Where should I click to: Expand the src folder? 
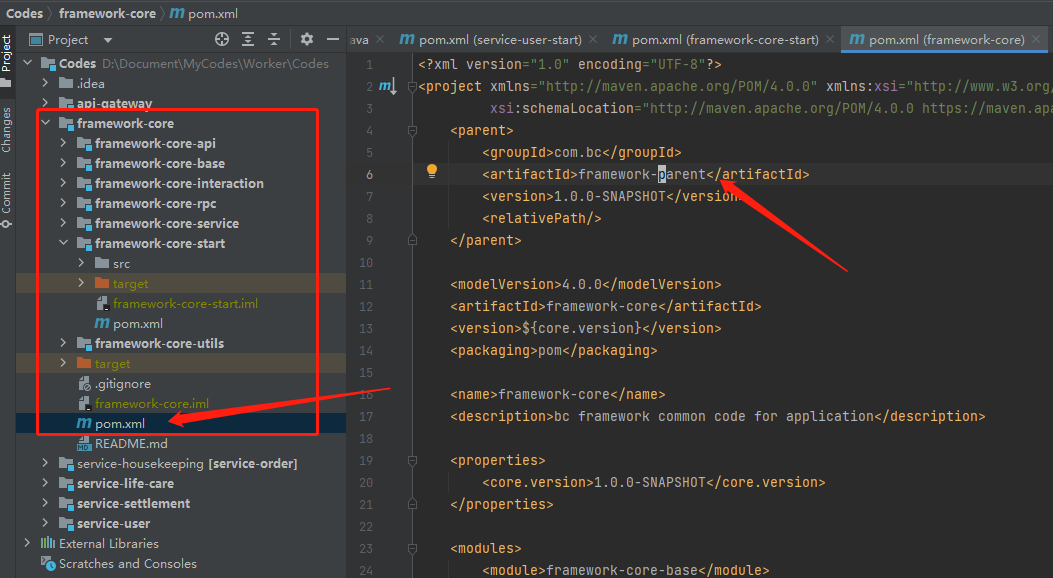81,263
